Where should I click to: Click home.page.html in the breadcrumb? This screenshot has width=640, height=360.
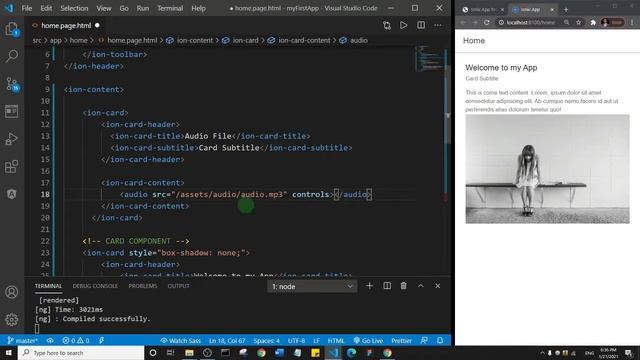click(x=132, y=40)
